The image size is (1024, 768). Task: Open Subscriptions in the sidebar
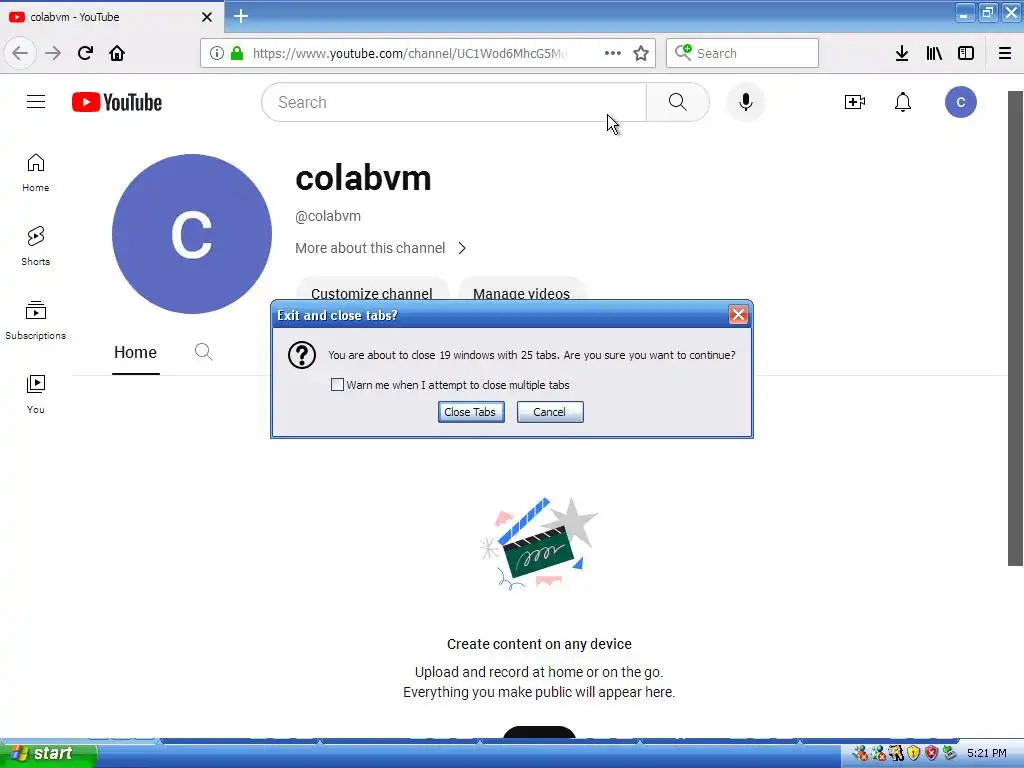coord(35,320)
